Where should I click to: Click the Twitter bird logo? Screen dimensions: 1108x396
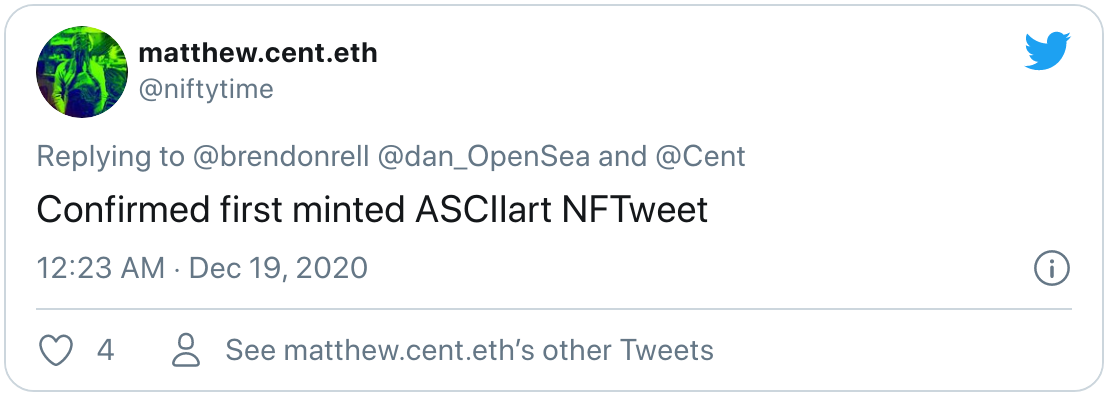click(1048, 52)
